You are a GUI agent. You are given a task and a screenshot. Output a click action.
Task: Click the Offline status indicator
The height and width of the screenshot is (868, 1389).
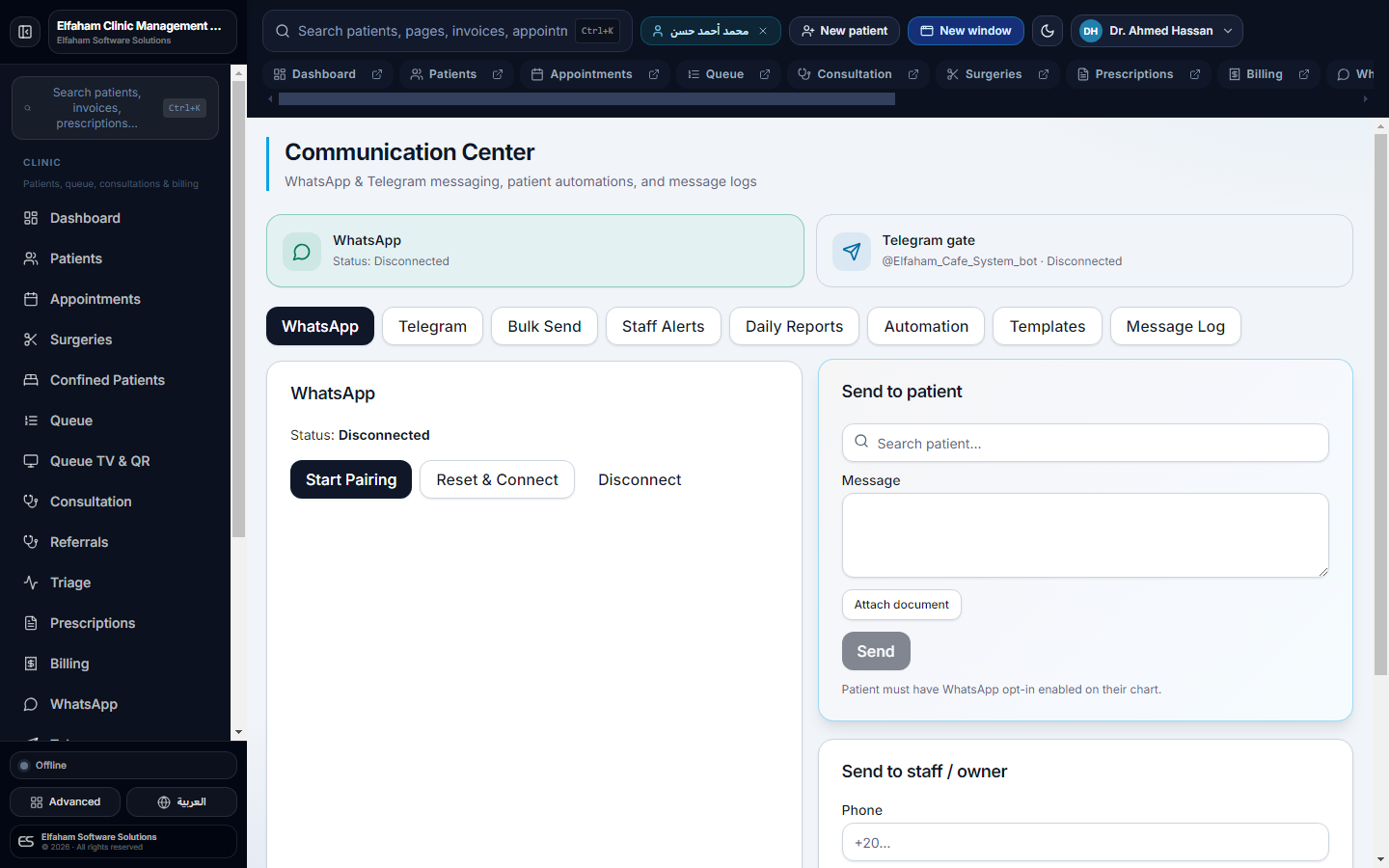click(x=123, y=765)
